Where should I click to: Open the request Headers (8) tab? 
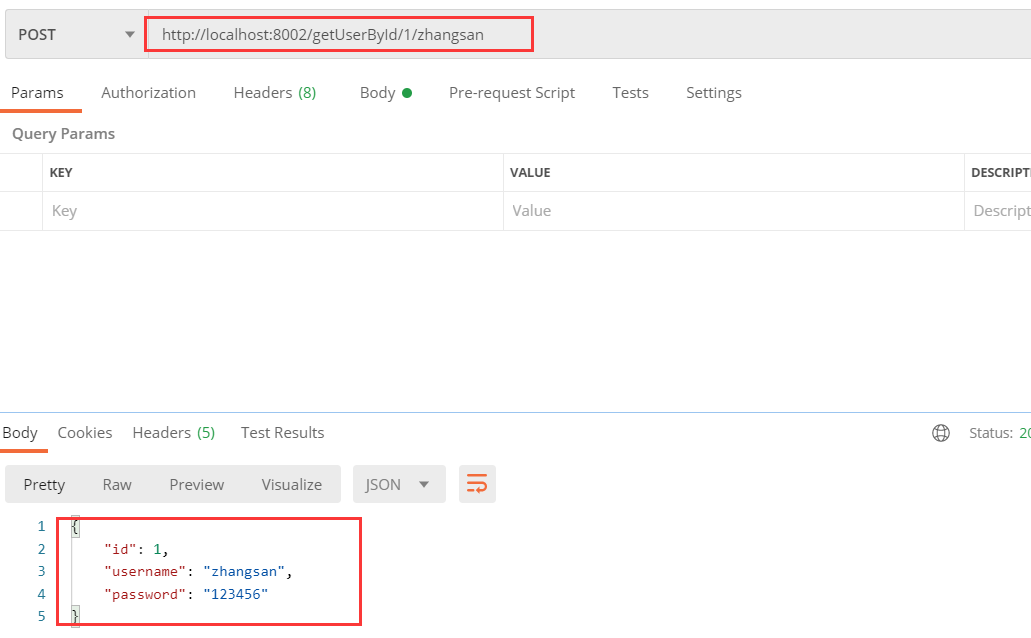pos(275,93)
